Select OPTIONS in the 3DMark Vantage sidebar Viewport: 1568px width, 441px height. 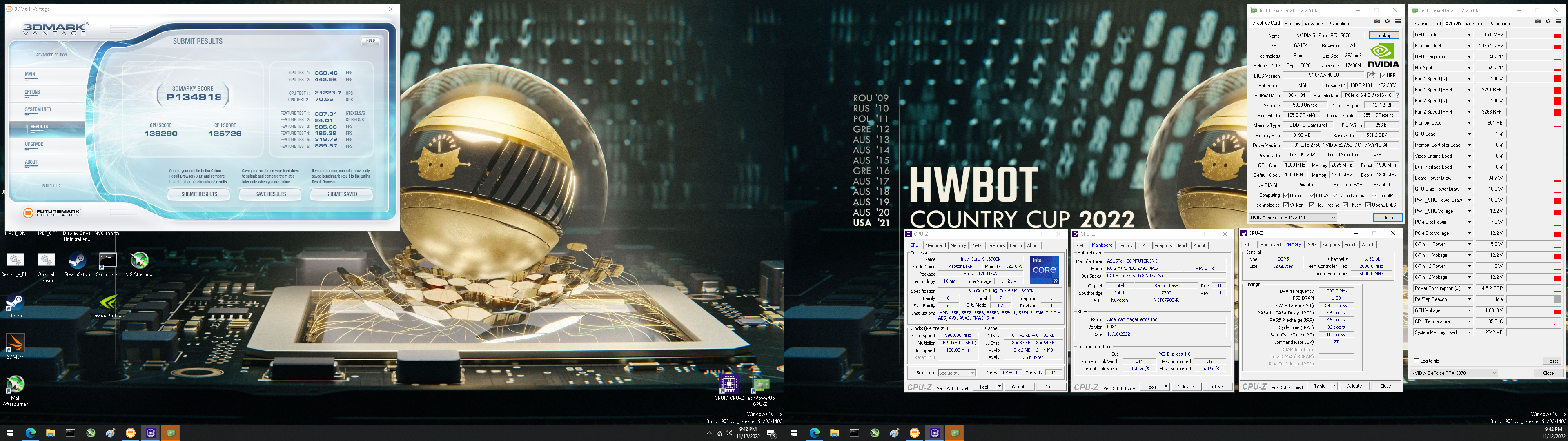32,92
